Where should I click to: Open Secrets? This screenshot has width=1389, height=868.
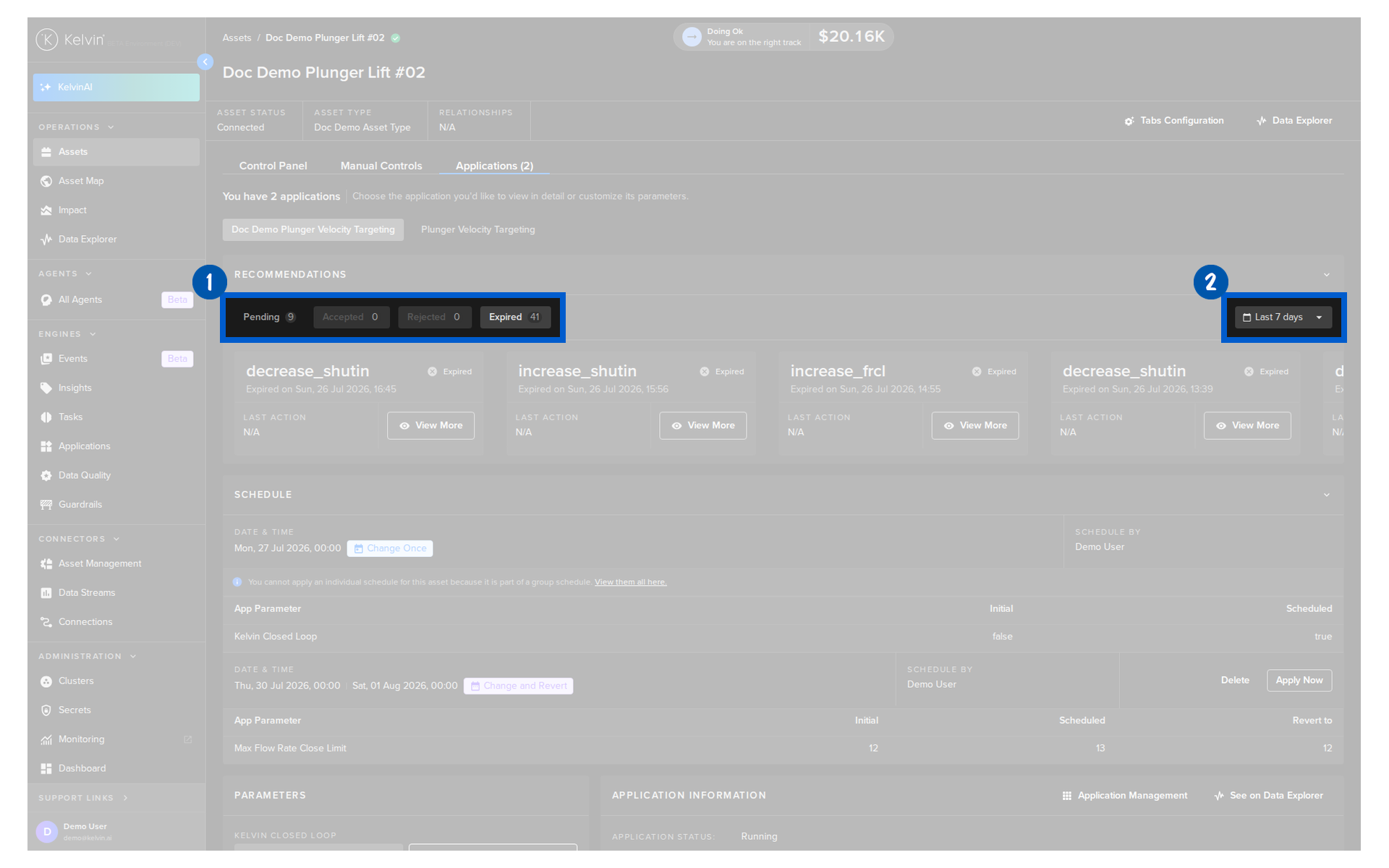[116, 710]
